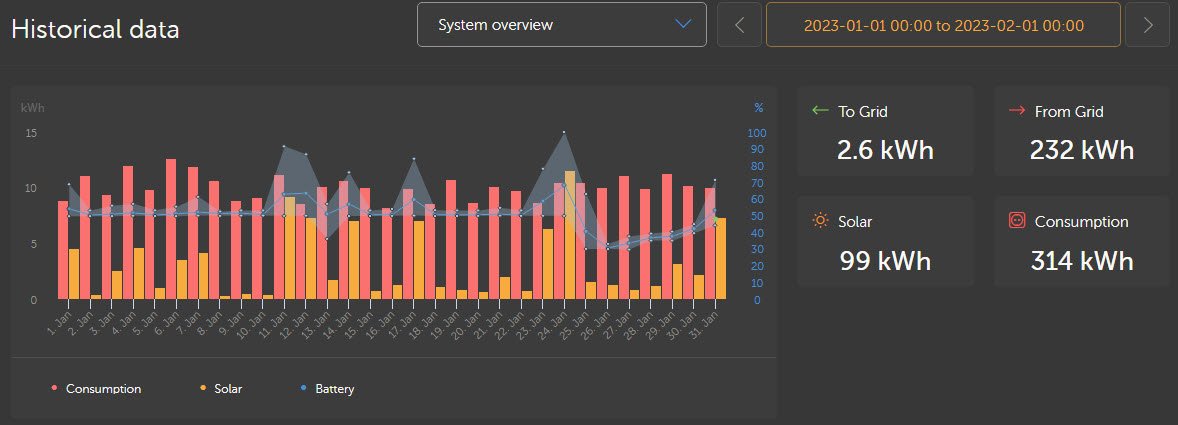Open the date range picker

[943, 25]
